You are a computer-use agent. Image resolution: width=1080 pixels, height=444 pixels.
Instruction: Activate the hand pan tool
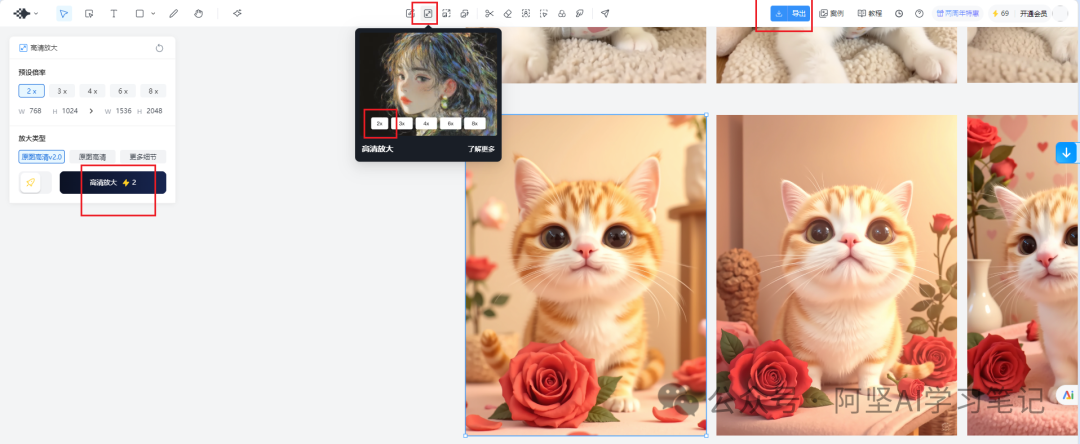[198, 13]
